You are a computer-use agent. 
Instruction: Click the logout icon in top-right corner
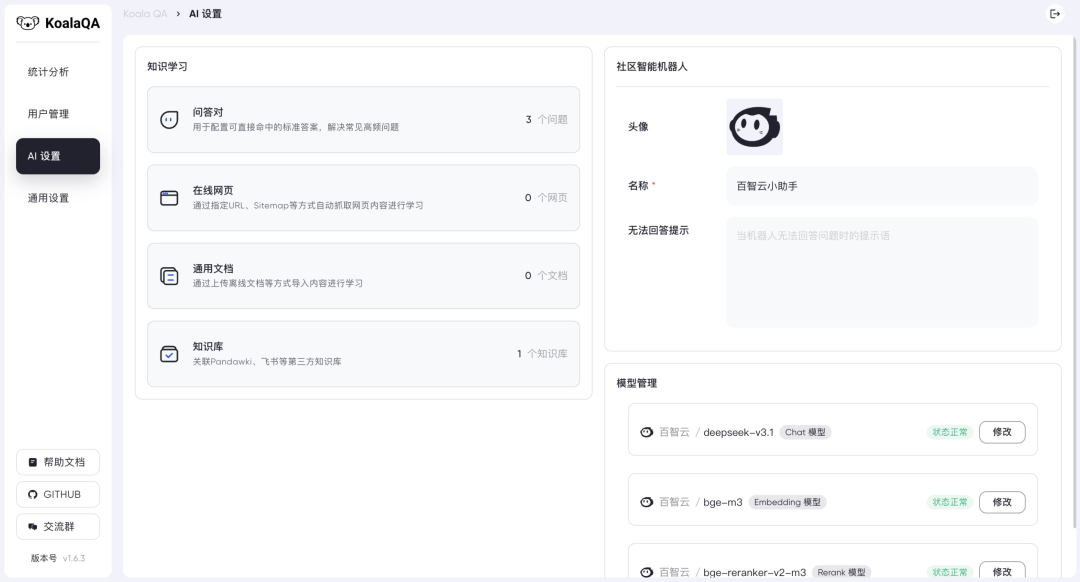1054,14
